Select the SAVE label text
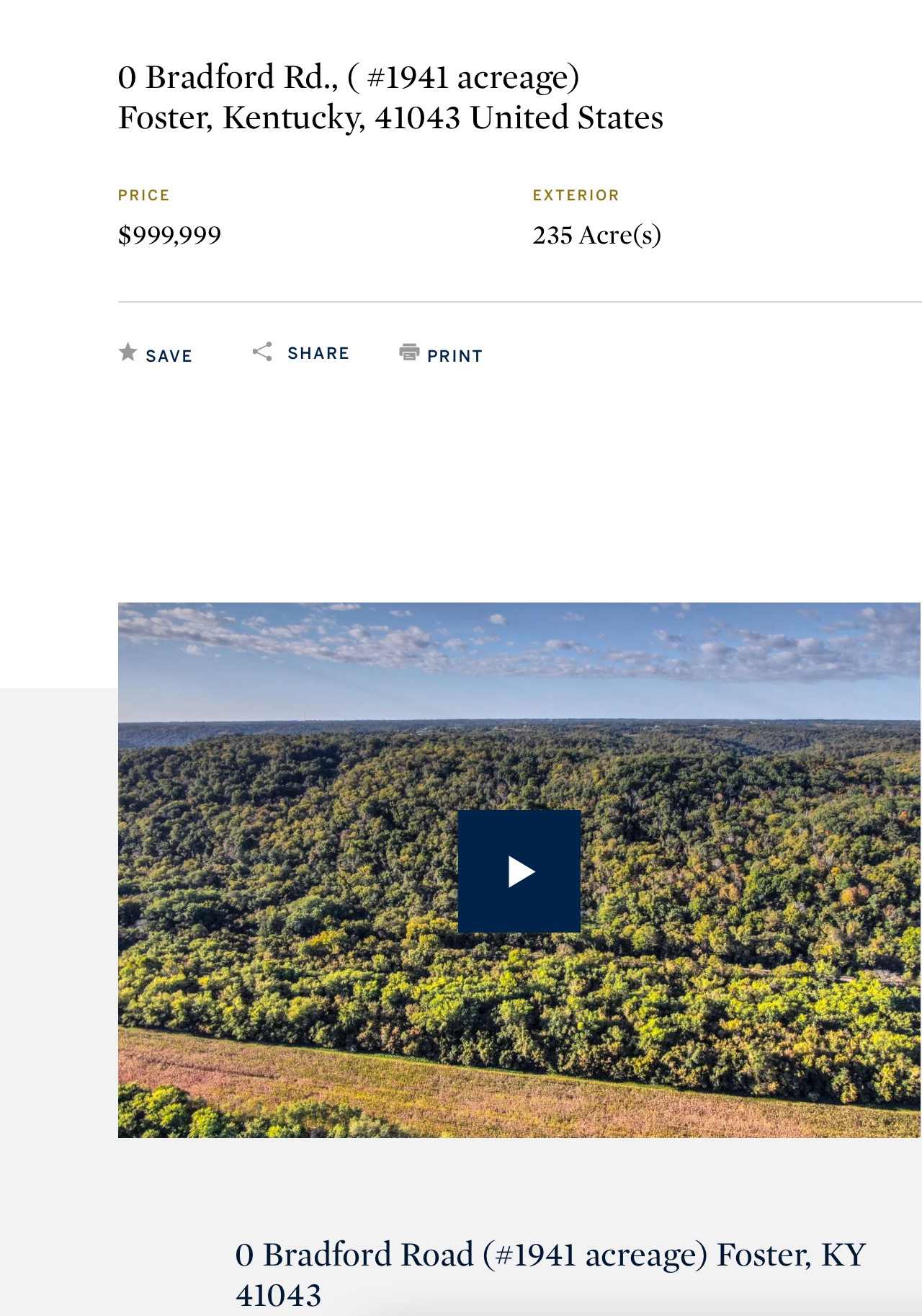Screen dimensions: 922x1316 coord(169,356)
